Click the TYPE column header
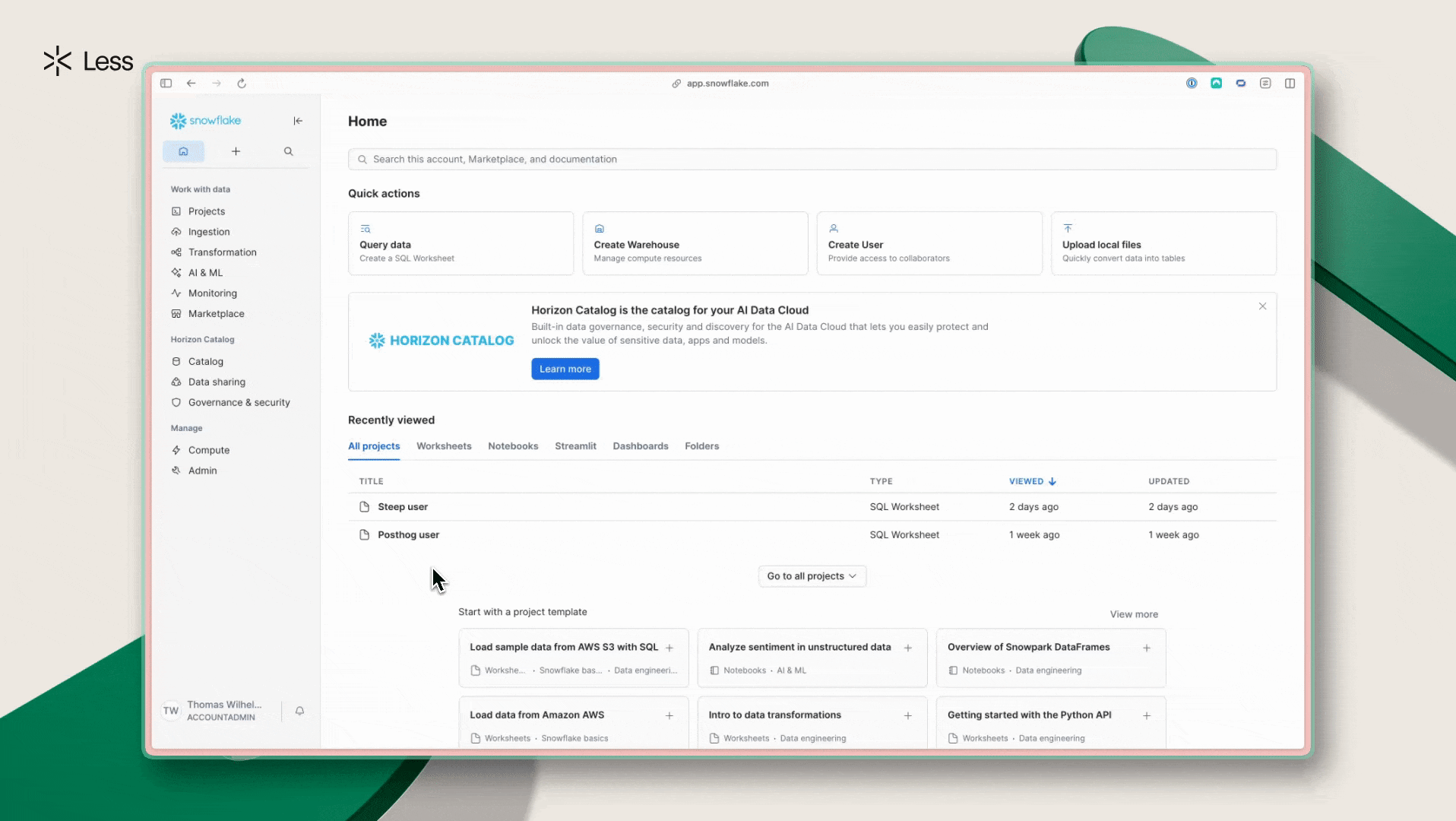The width and height of the screenshot is (1456, 821). 881,481
